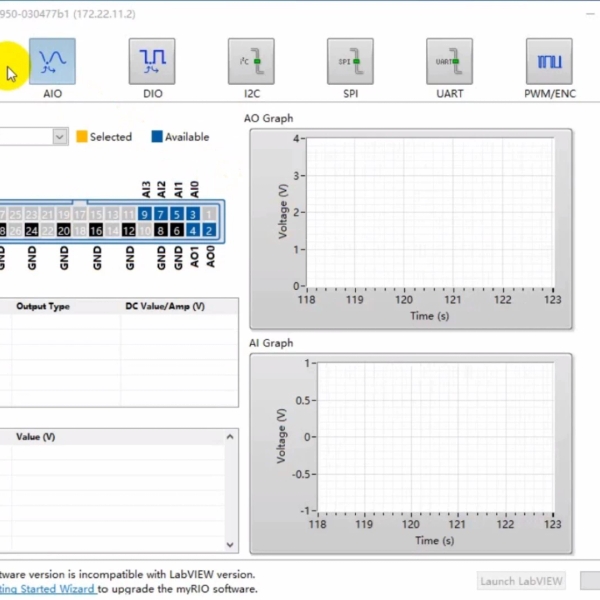Select pin 9 (AI3) on the connector
Screen dimensions: 600x600
tap(144, 214)
